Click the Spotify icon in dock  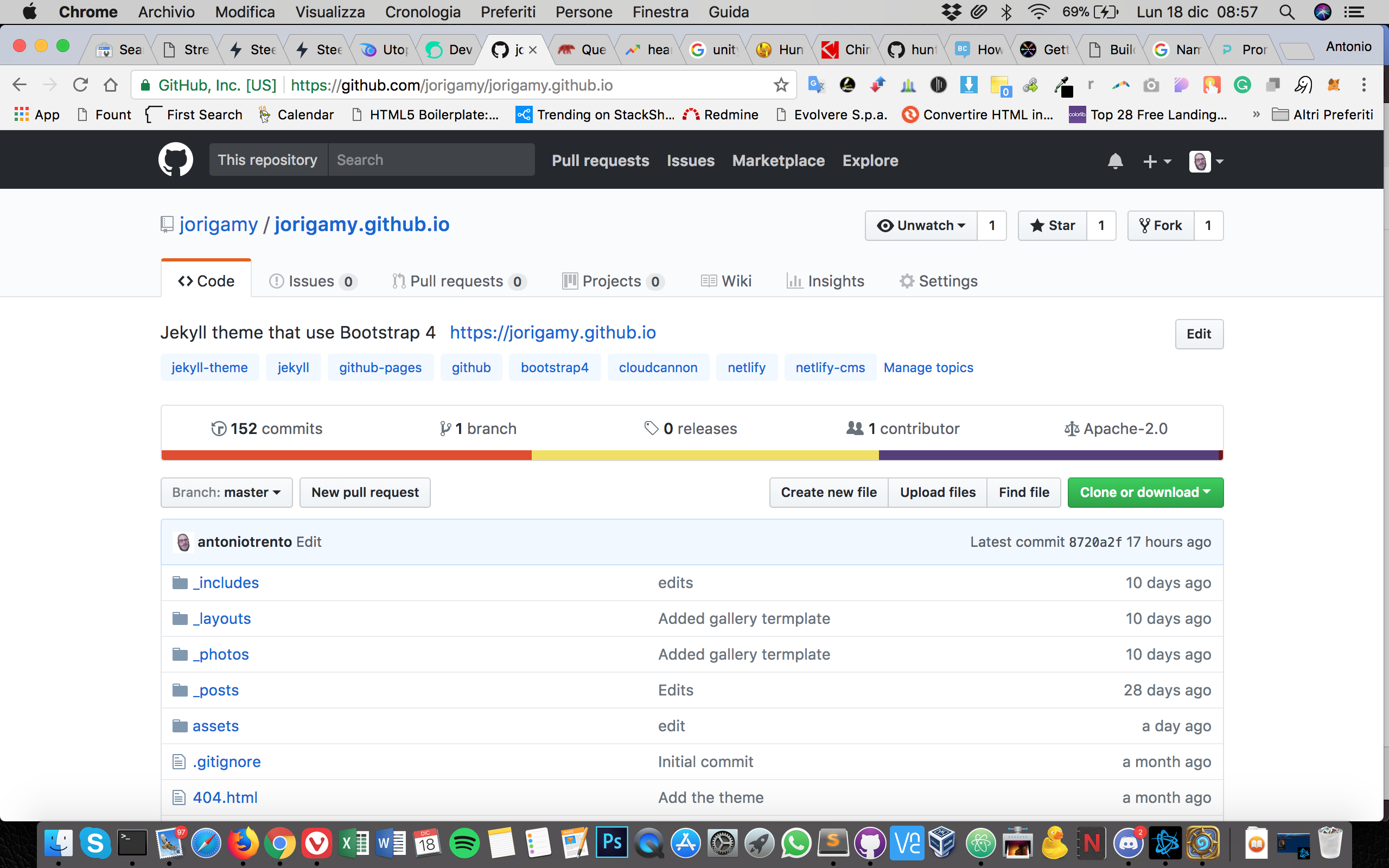464,843
